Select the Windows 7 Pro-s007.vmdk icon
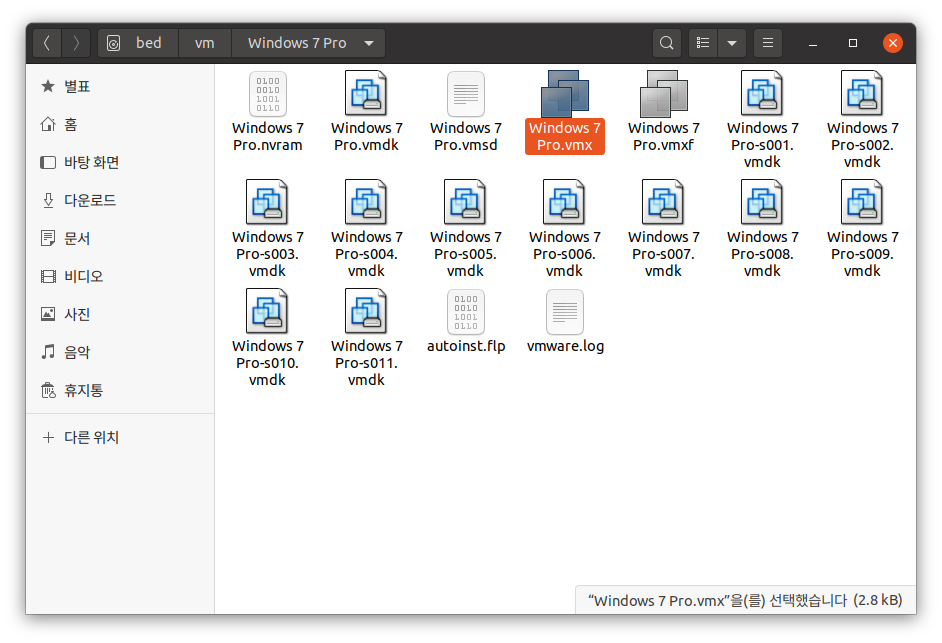The width and height of the screenshot is (942, 643). (664, 202)
